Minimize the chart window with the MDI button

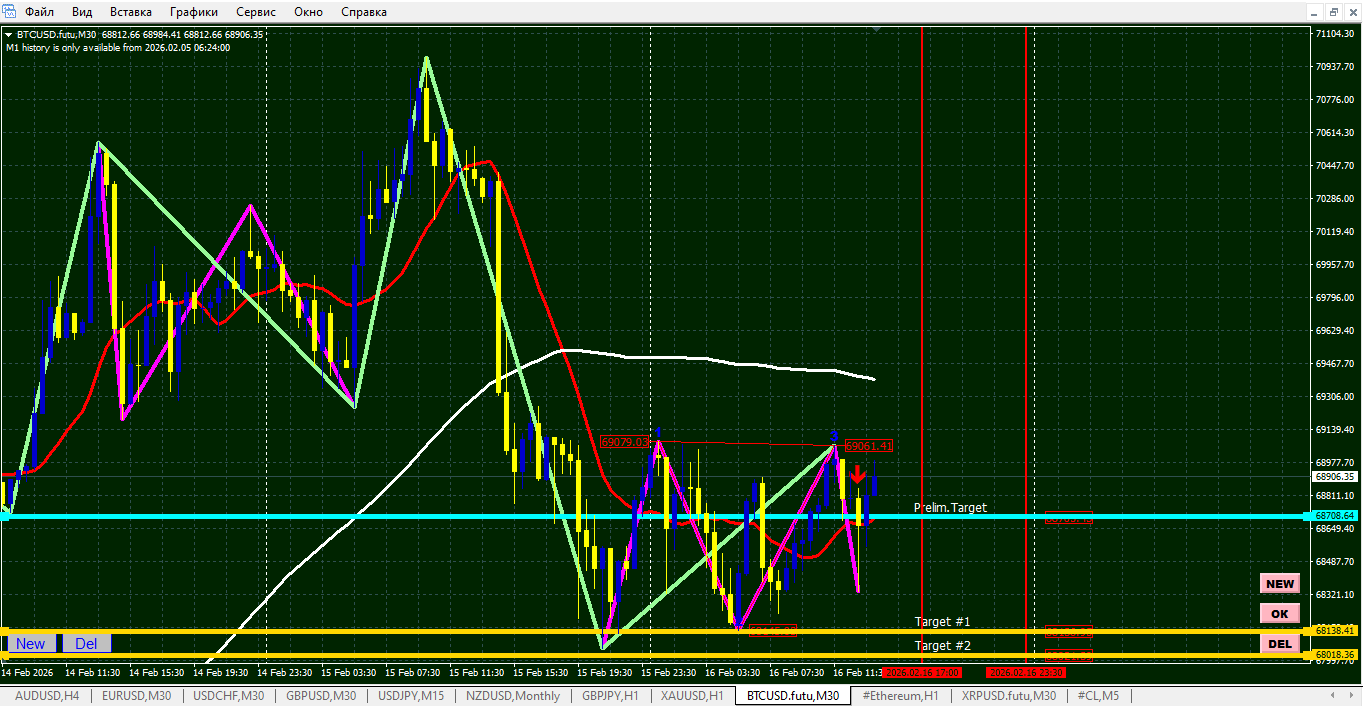[1316, 11]
